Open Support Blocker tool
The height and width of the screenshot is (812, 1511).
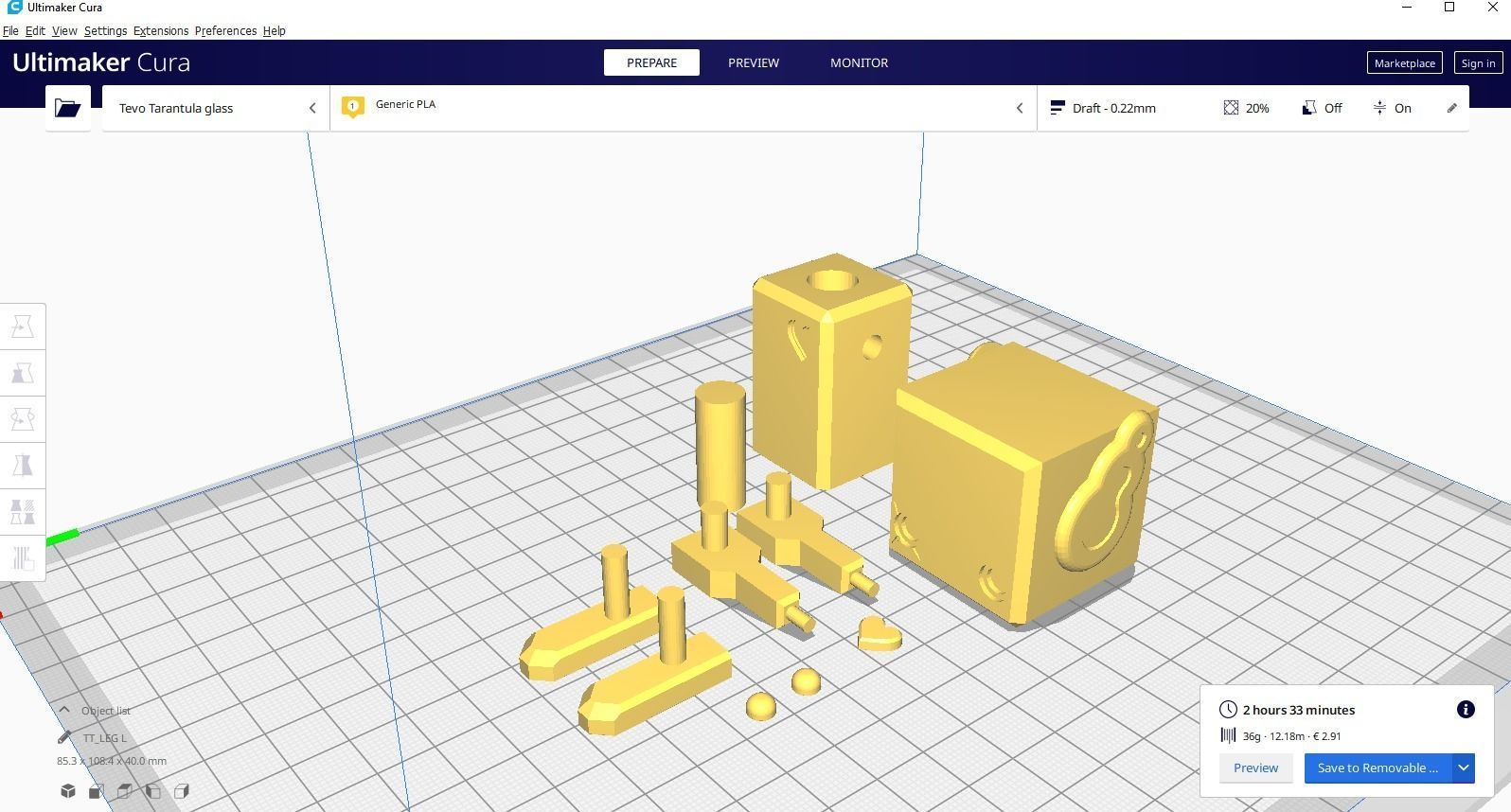coord(23,558)
